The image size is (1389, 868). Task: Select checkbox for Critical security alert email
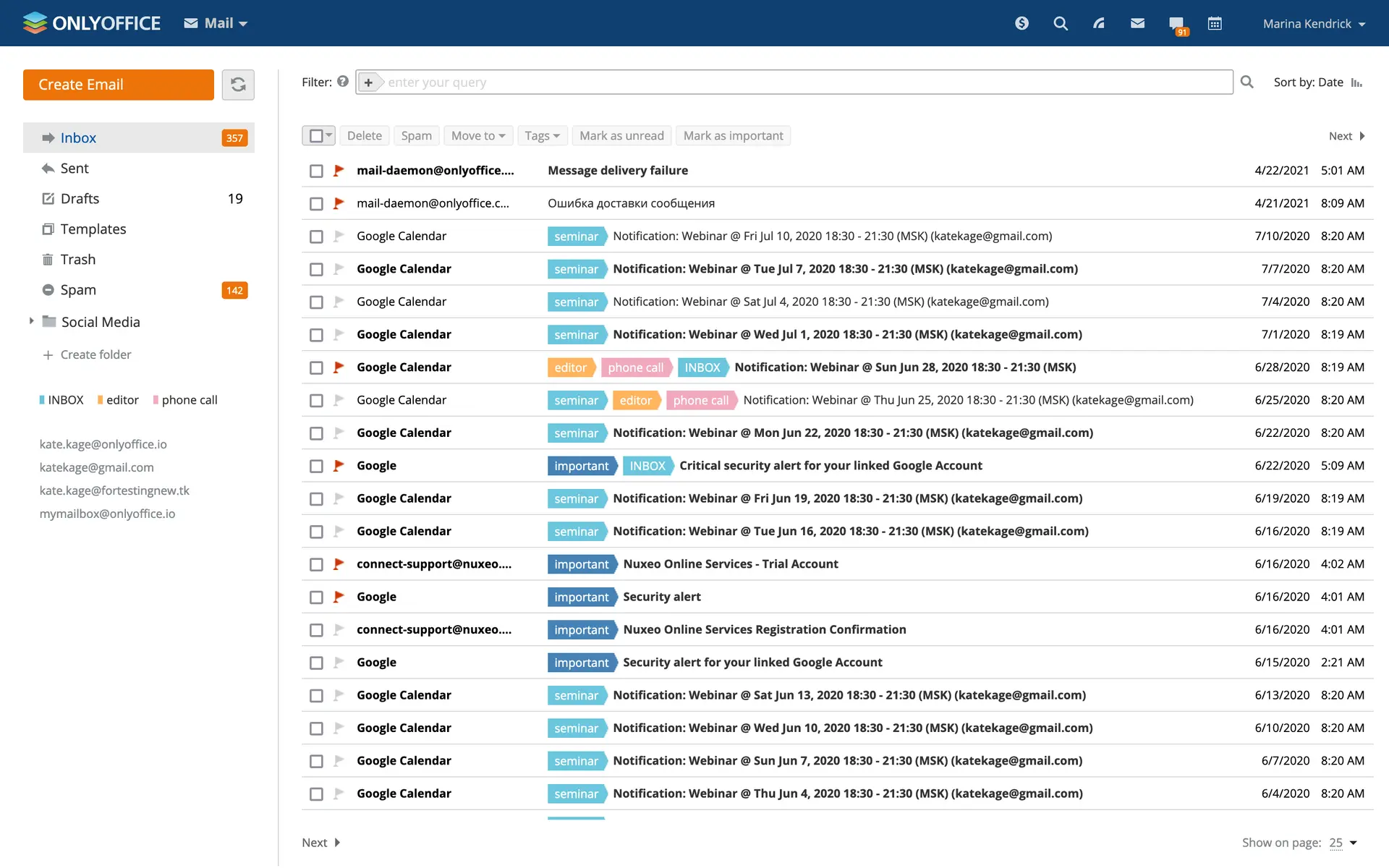point(316,466)
